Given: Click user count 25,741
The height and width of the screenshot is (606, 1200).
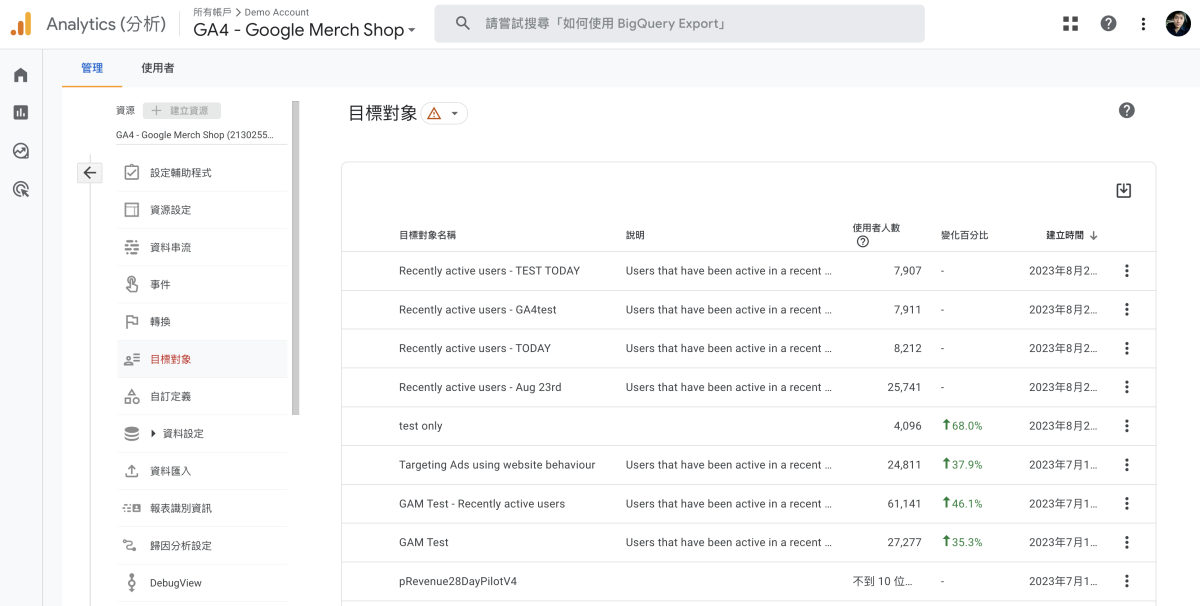Looking at the screenshot, I should coord(904,387).
